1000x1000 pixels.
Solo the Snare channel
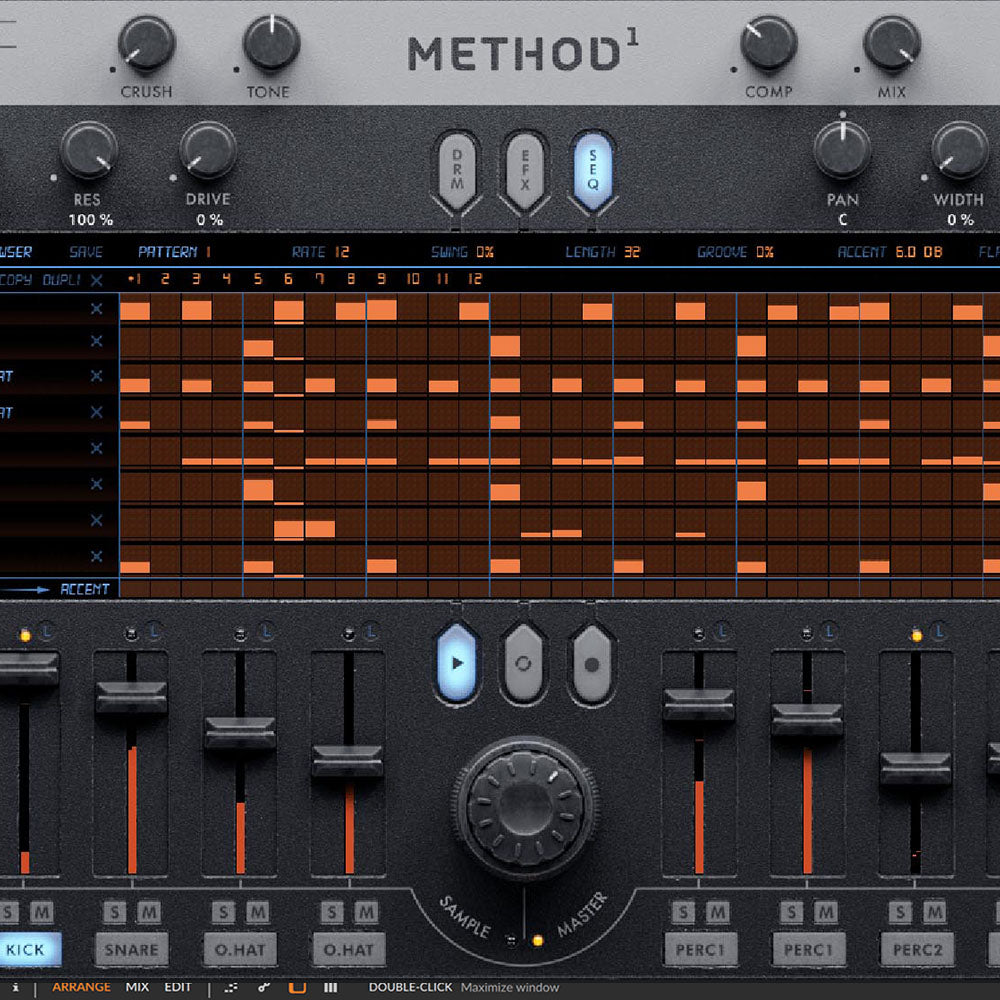click(x=114, y=912)
